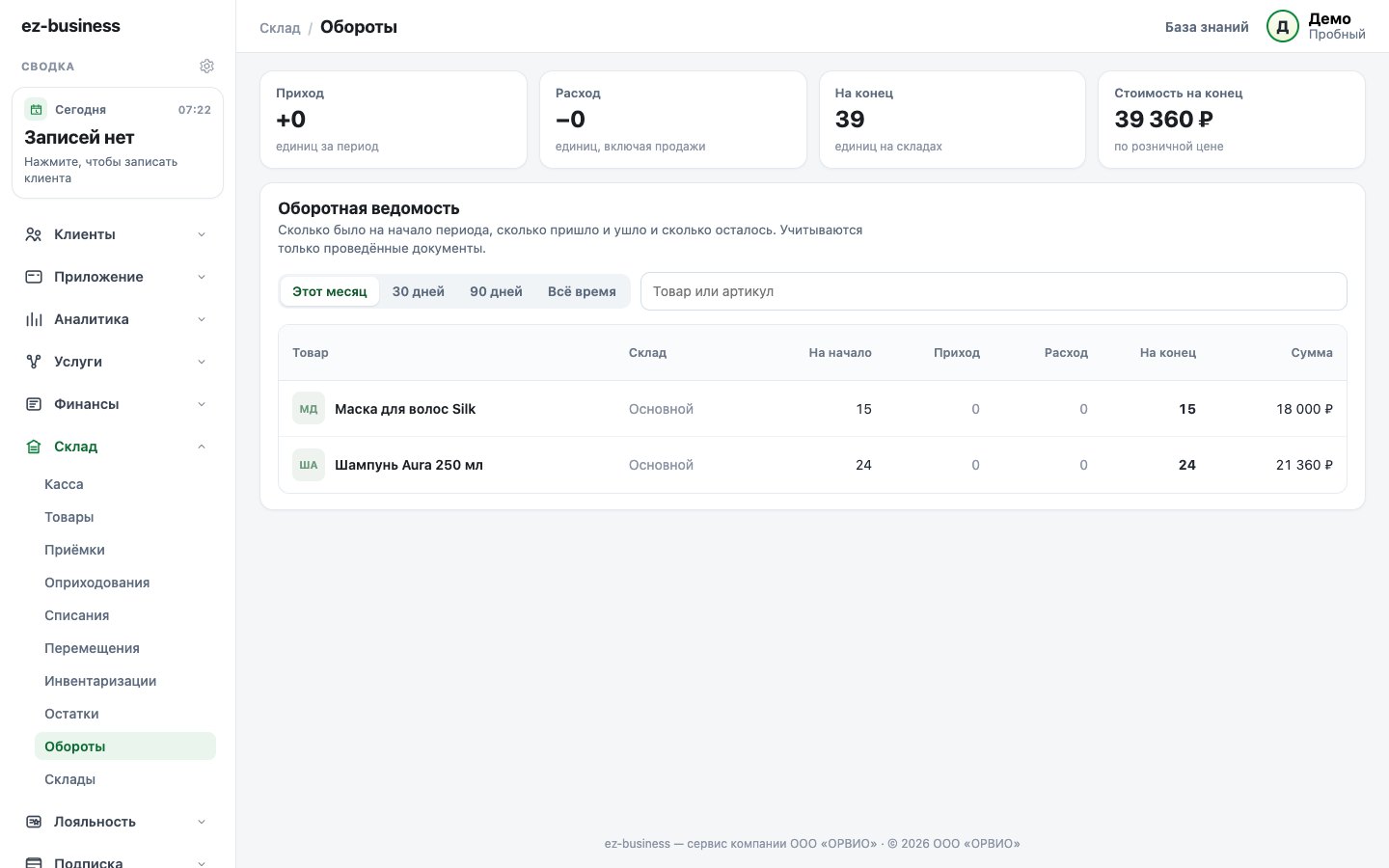Open the summary settings gear icon

[x=206, y=67]
